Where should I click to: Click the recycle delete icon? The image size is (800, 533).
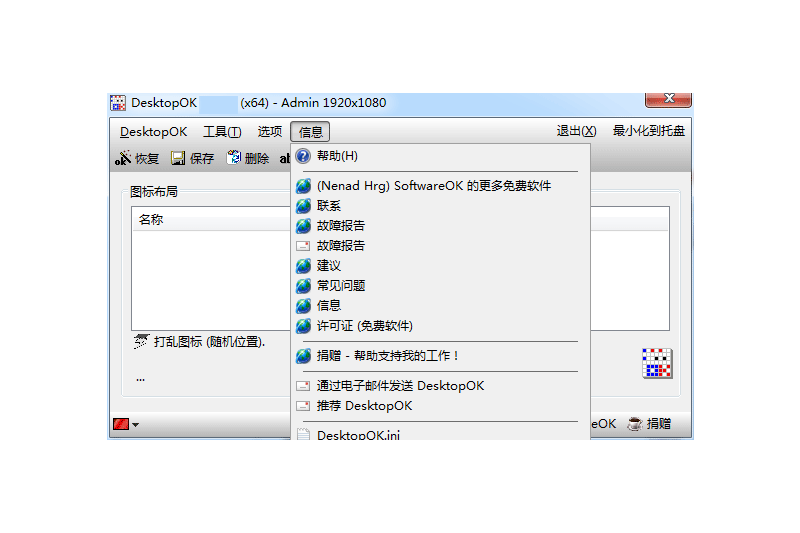(234, 158)
